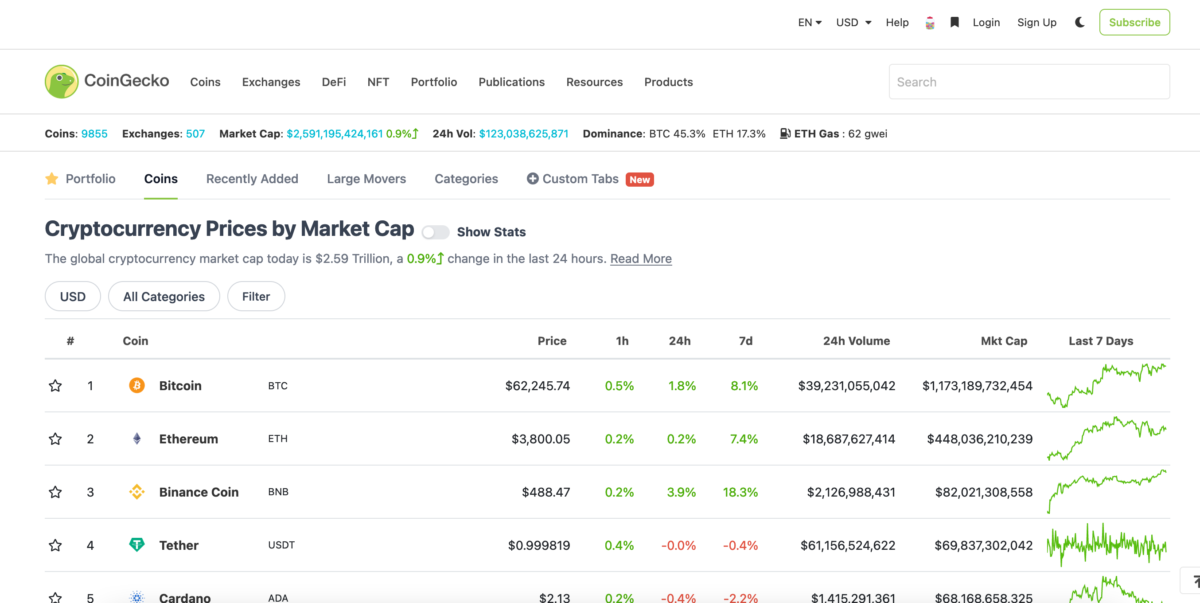1200x603 pixels.
Task: Open the Tether coin name link
Action: coord(179,545)
